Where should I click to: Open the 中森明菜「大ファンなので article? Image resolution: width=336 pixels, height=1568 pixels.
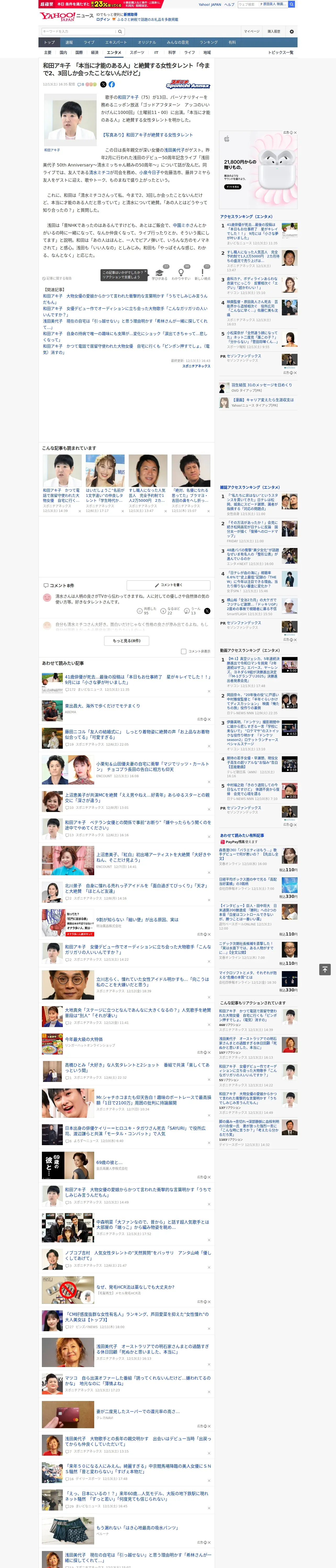[153, 1225]
